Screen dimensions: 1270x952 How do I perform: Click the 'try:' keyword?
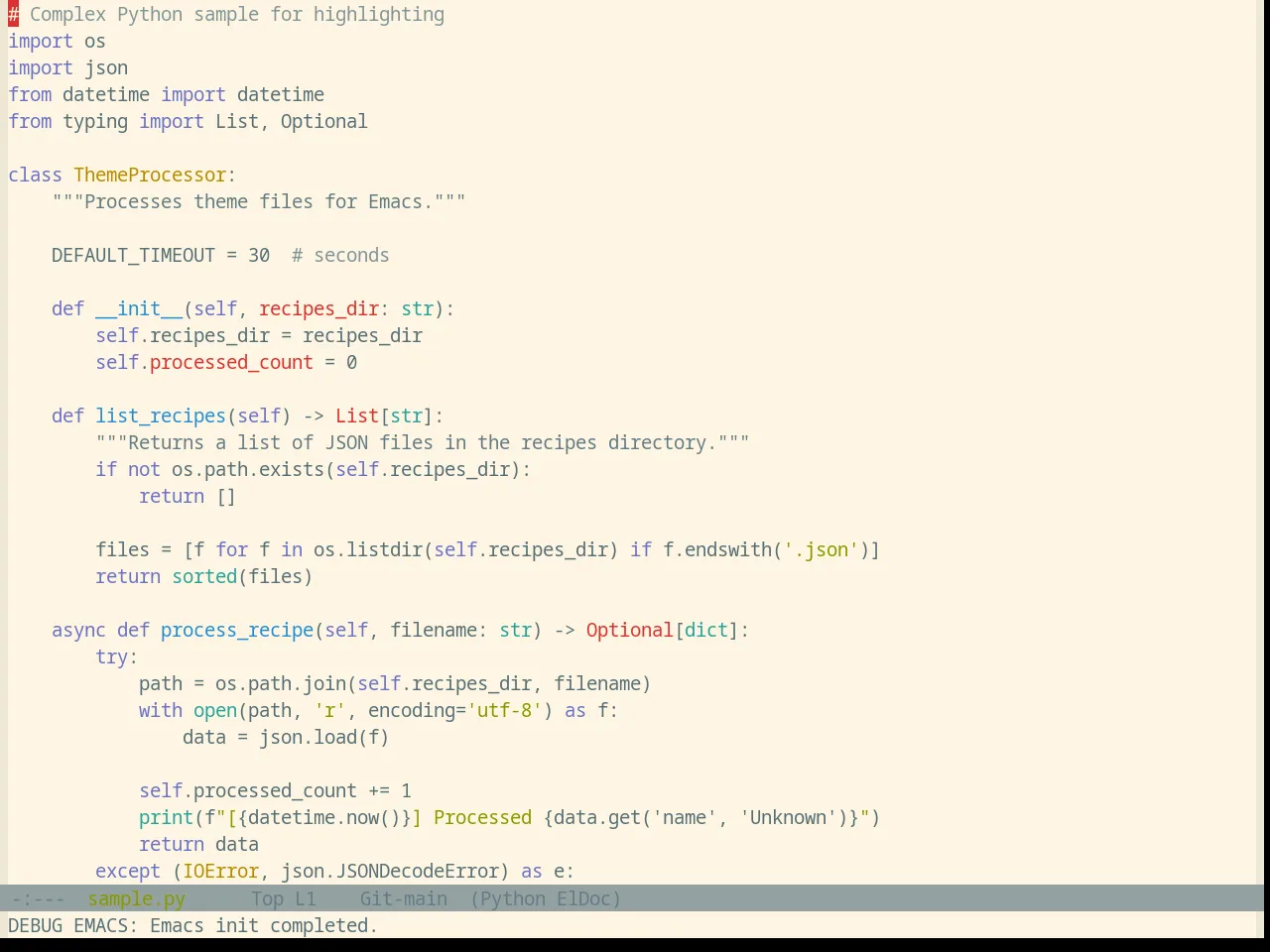coord(117,656)
